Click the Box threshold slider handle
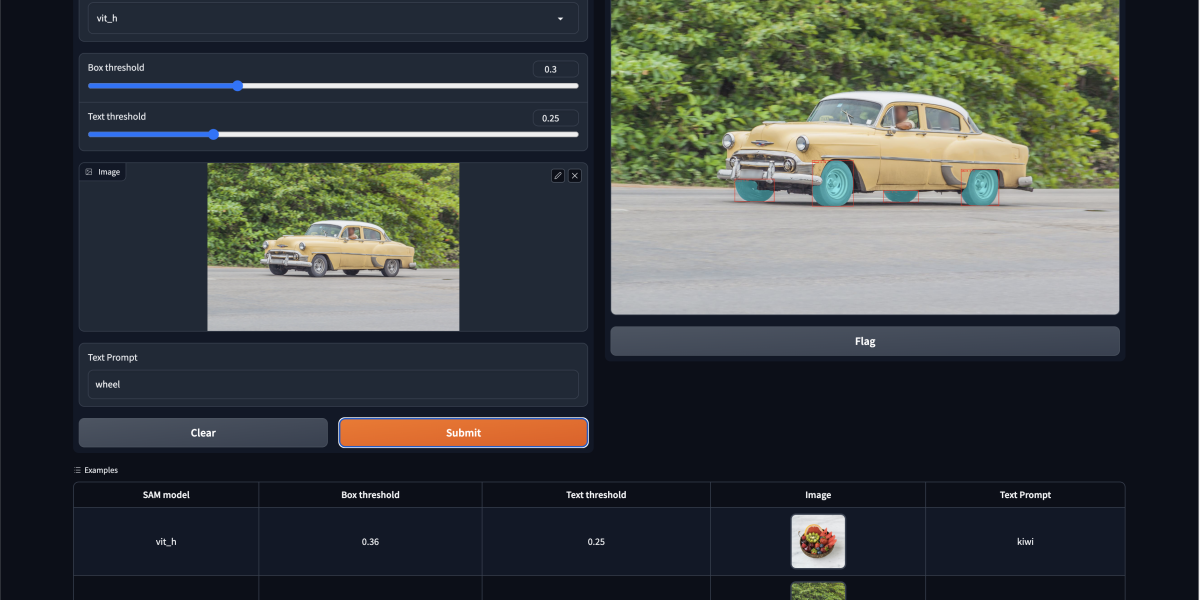The height and width of the screenshot is (600, 1200). click(x=238, y=86)
